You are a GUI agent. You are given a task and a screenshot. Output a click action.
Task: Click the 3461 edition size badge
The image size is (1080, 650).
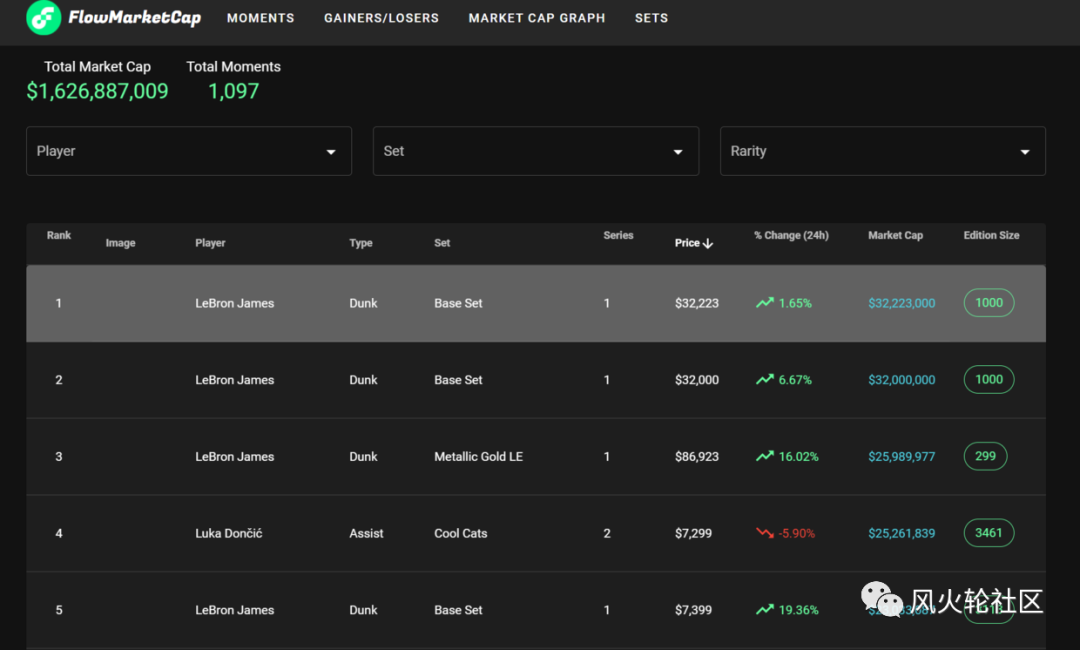[x=989, y=533]
